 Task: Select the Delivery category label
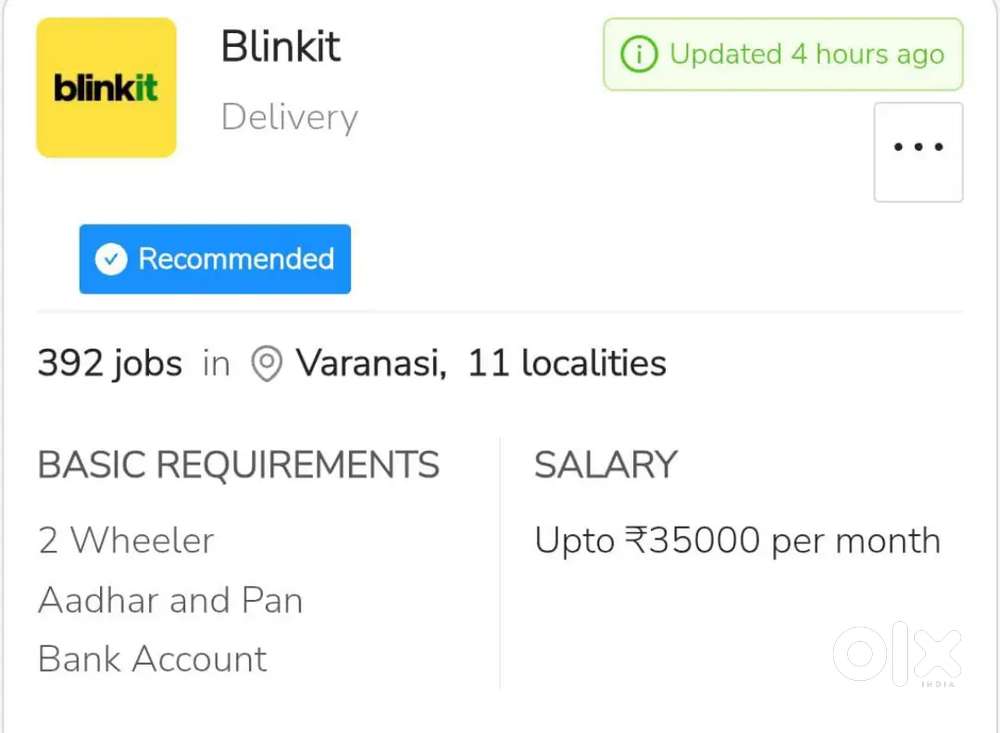point(289,117)
